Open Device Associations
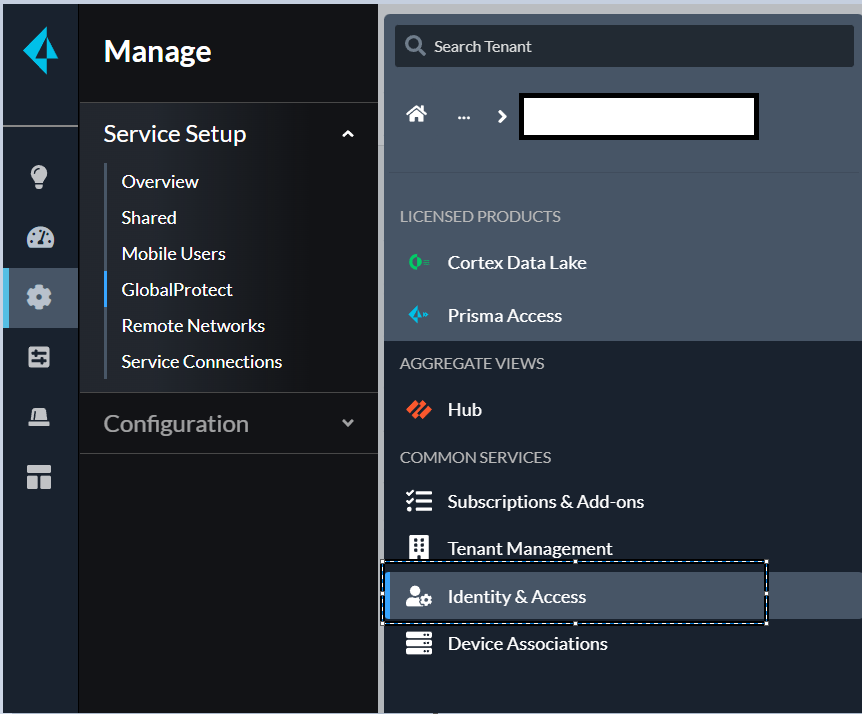 click(527, 644)
